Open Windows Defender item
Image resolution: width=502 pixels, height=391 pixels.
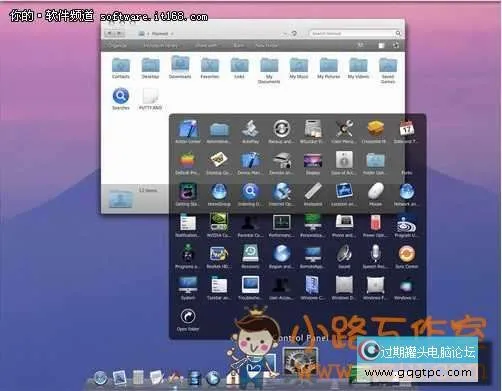tap(344, 288)
